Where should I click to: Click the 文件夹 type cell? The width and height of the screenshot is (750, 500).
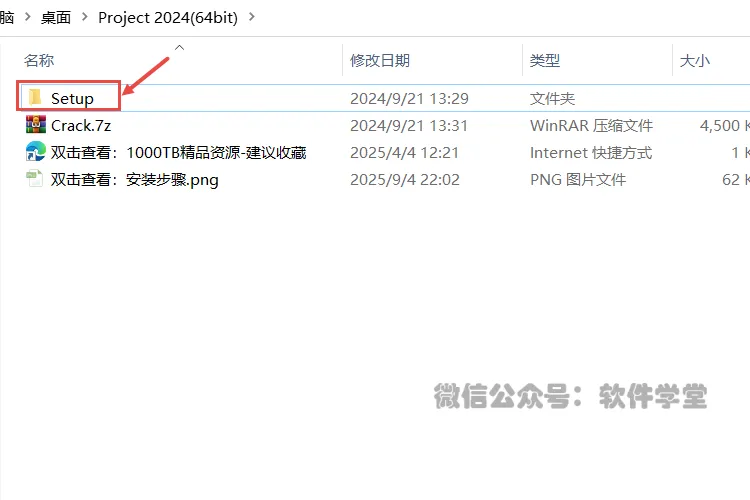click(x=552, y=99)
